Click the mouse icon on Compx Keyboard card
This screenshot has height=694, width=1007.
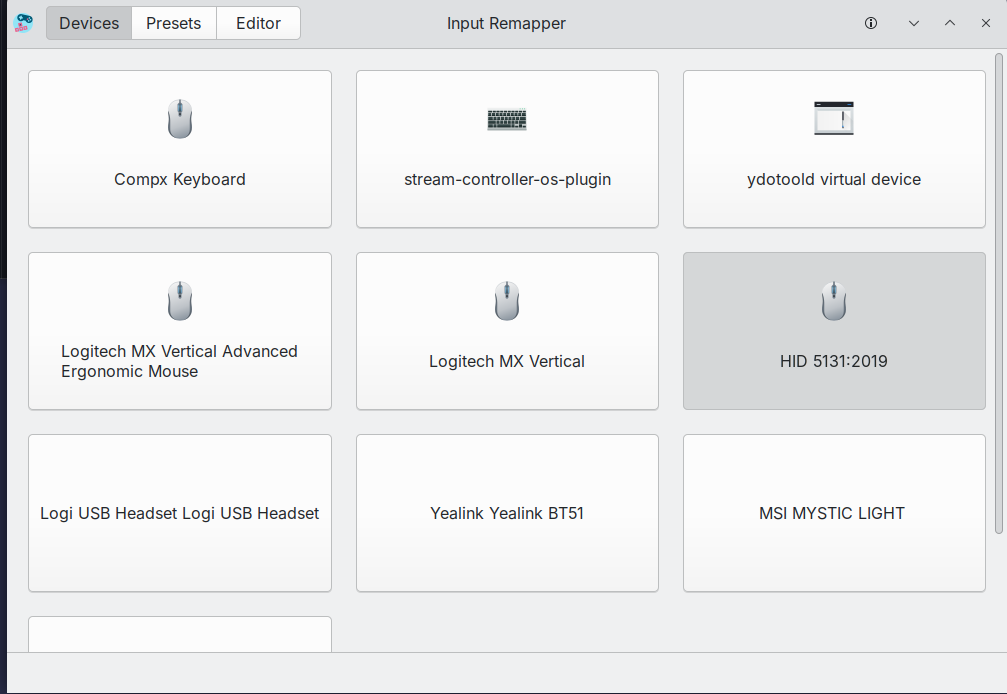coord(180,118)
